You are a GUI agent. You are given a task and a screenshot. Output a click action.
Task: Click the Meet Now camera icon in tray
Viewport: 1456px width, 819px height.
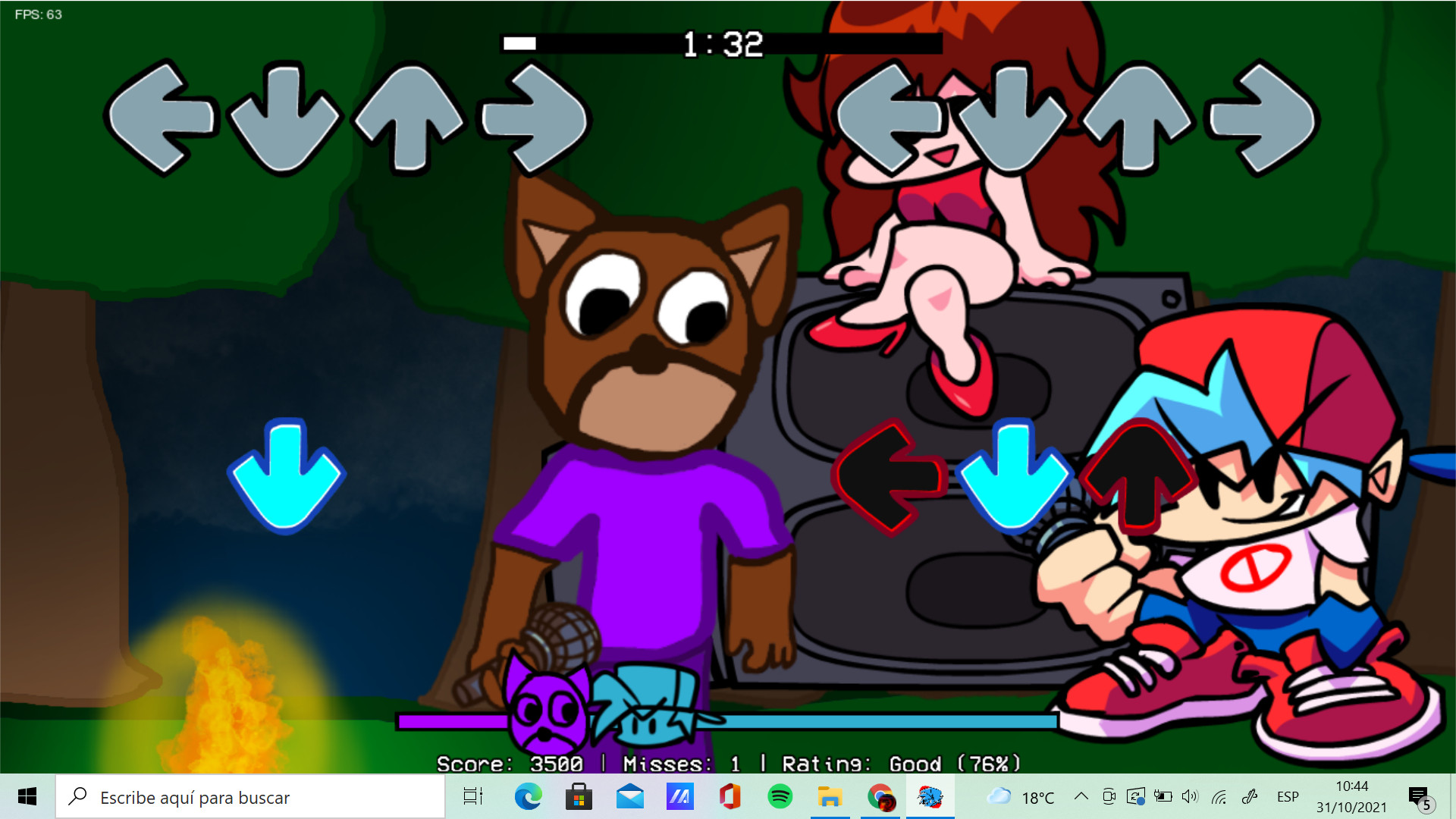coord(1108,797)
